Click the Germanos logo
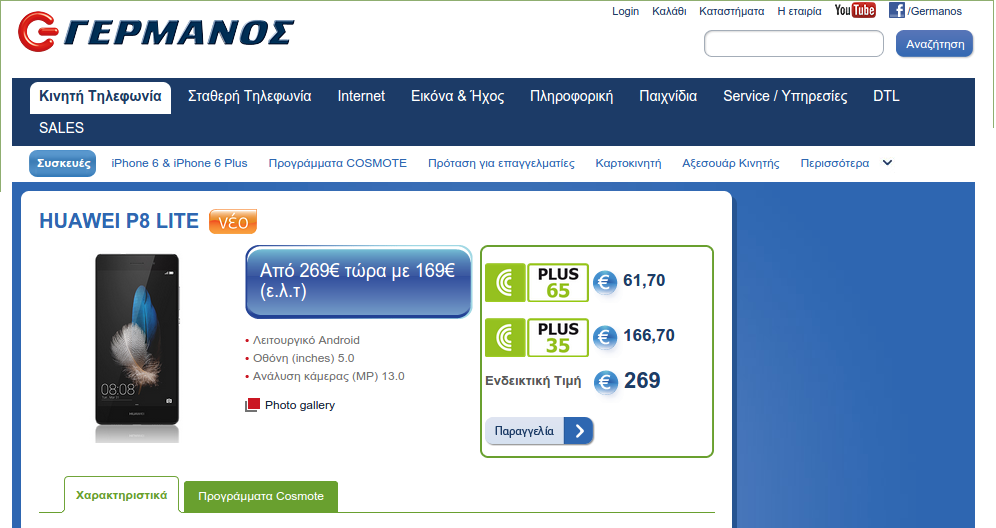This screenshot has height=528, width=996. tap(156, 31)
